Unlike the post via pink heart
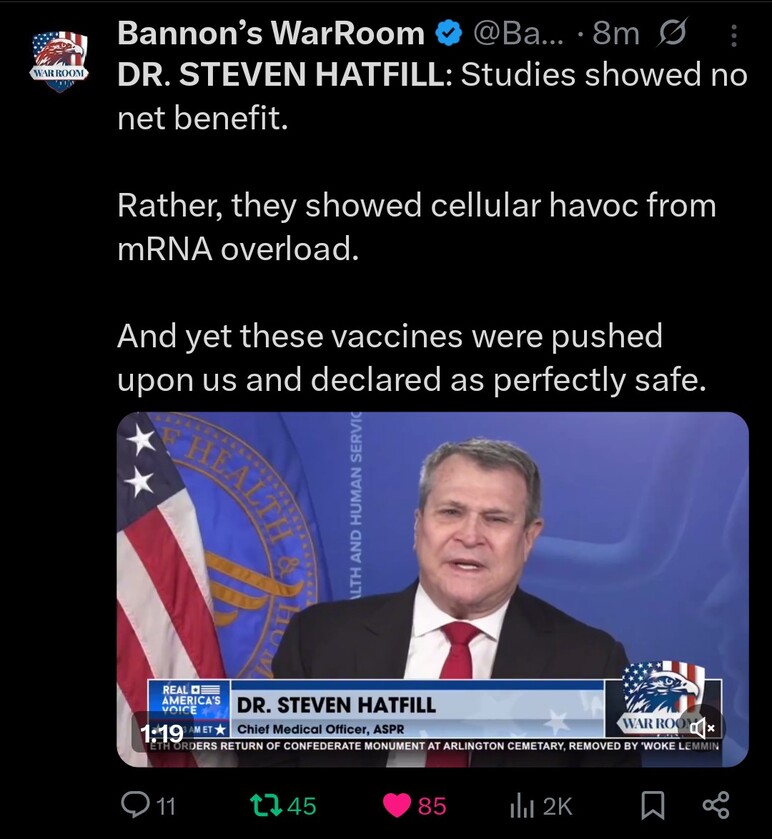Image resolution: width=772 pixels, height=839 pixels. (x=397, y=806)
